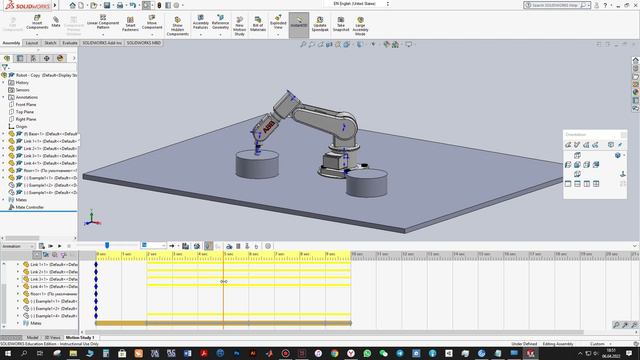The width and height of the screenshot is (640, 360).
Task: Expand (f) Base<1> component in feature tree
Action: [4, 134]
